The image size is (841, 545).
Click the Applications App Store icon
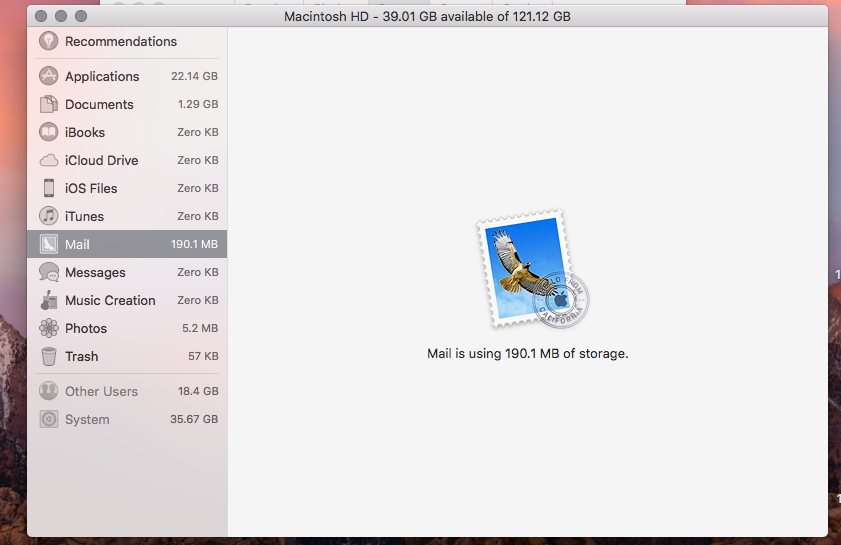coord(48,76)
